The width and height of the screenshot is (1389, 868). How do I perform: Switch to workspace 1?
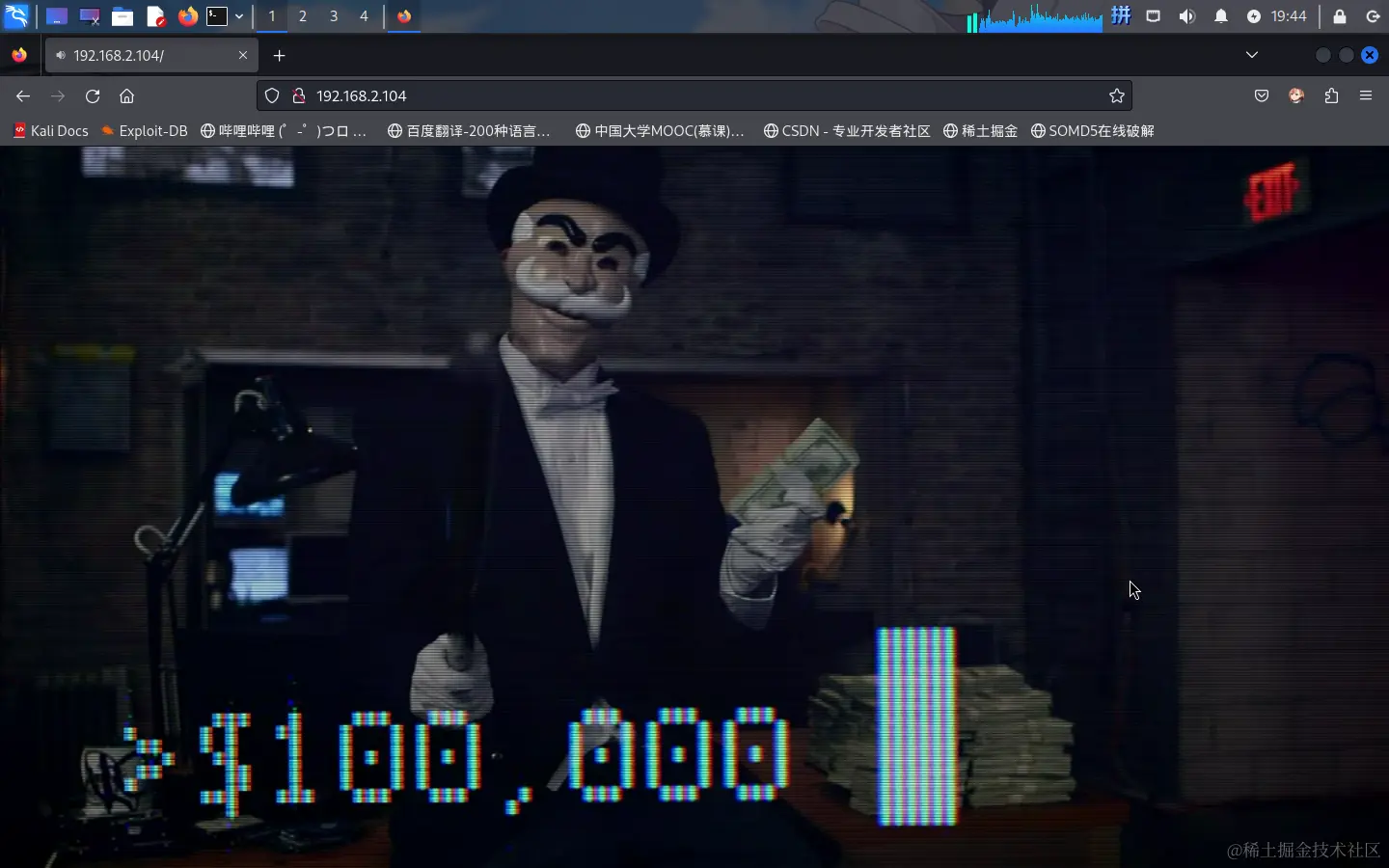pyautogui.click(x=272, y=16)
